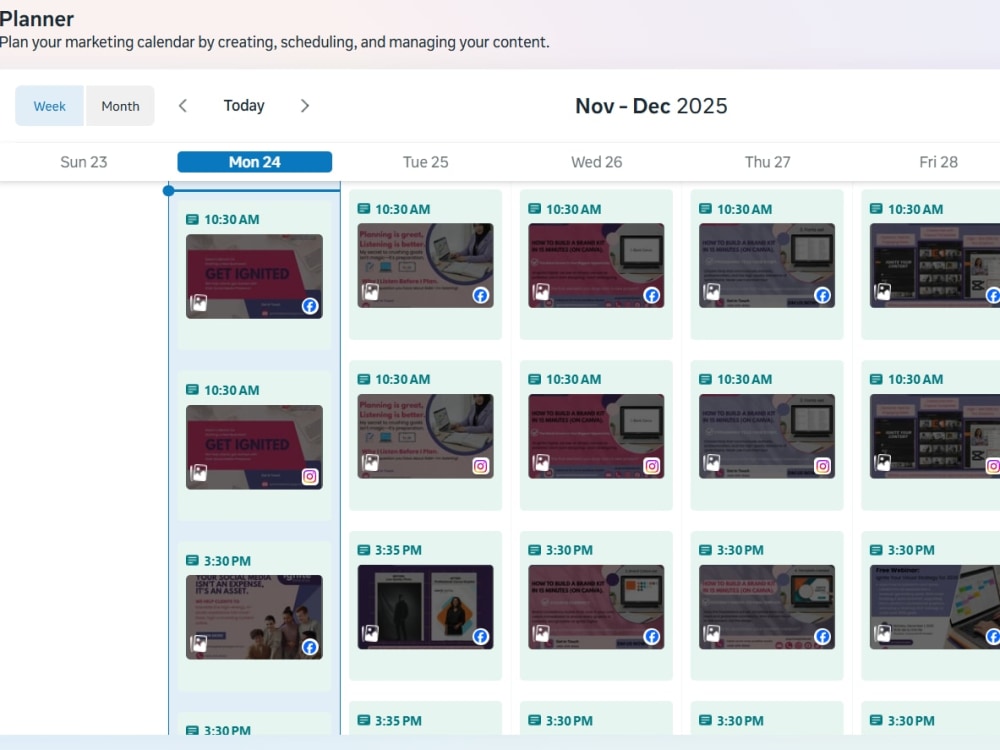
Task: Switch to the Week view
Action: click(50, 106)
